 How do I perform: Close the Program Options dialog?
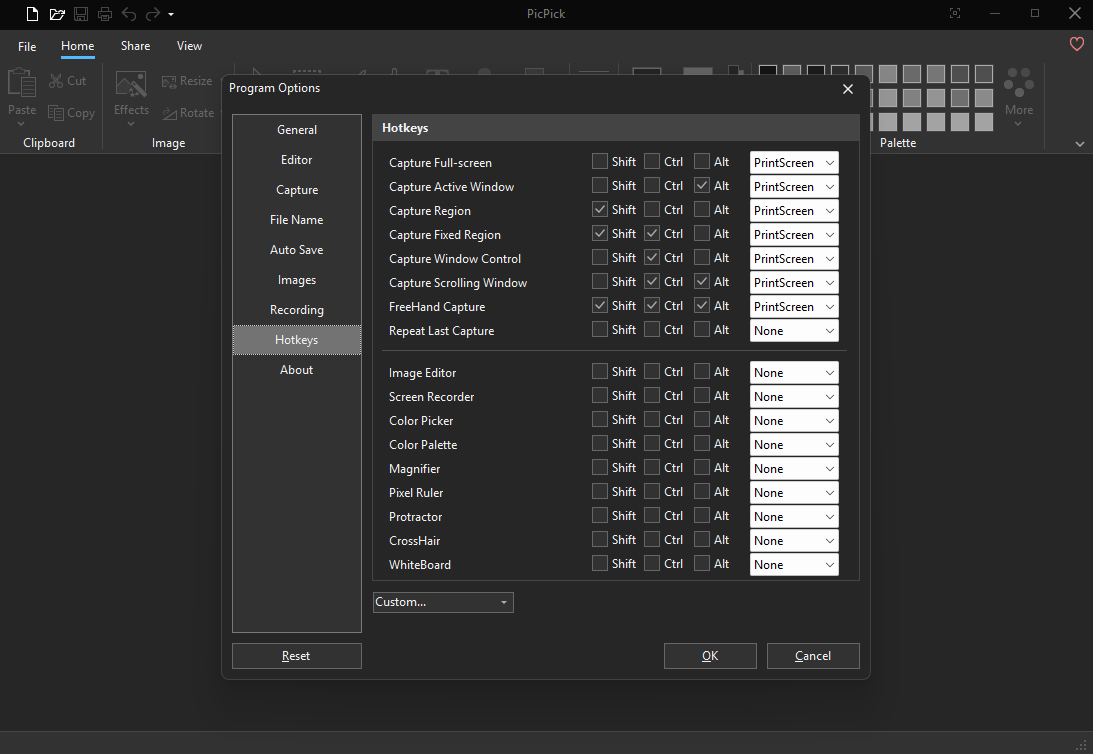(x=848, y=89)
